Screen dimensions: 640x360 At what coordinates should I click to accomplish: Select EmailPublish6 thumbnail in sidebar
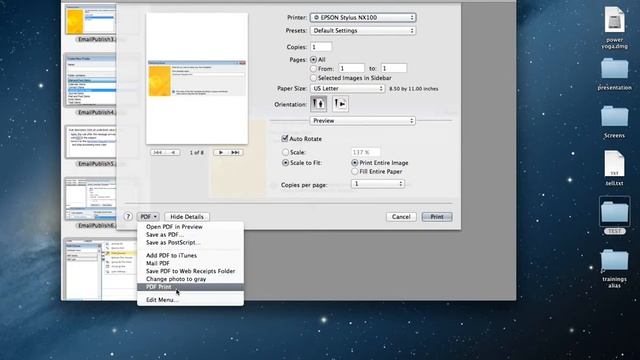[91, 198]
